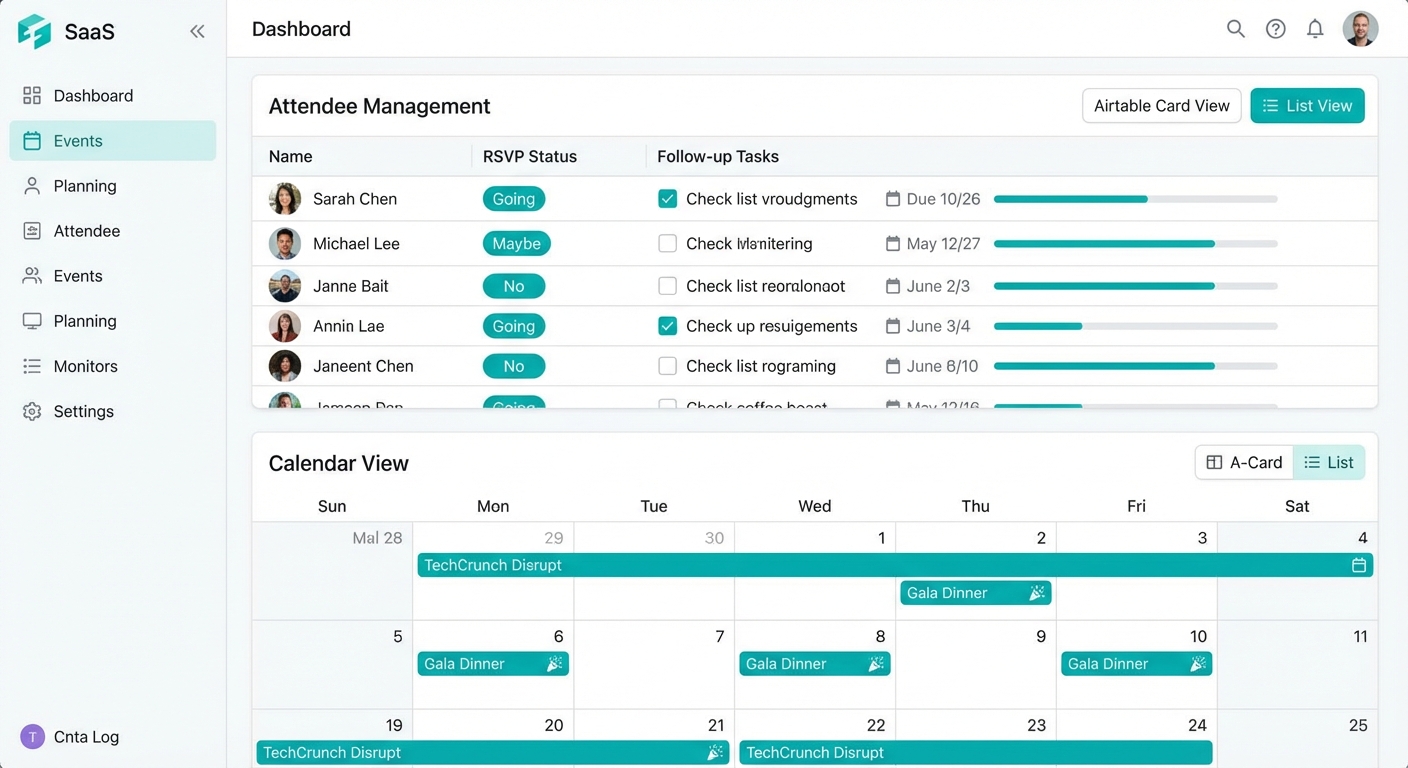Uncheck Sarah Chen's follow-up task checkbox

[x=667, y=199]
